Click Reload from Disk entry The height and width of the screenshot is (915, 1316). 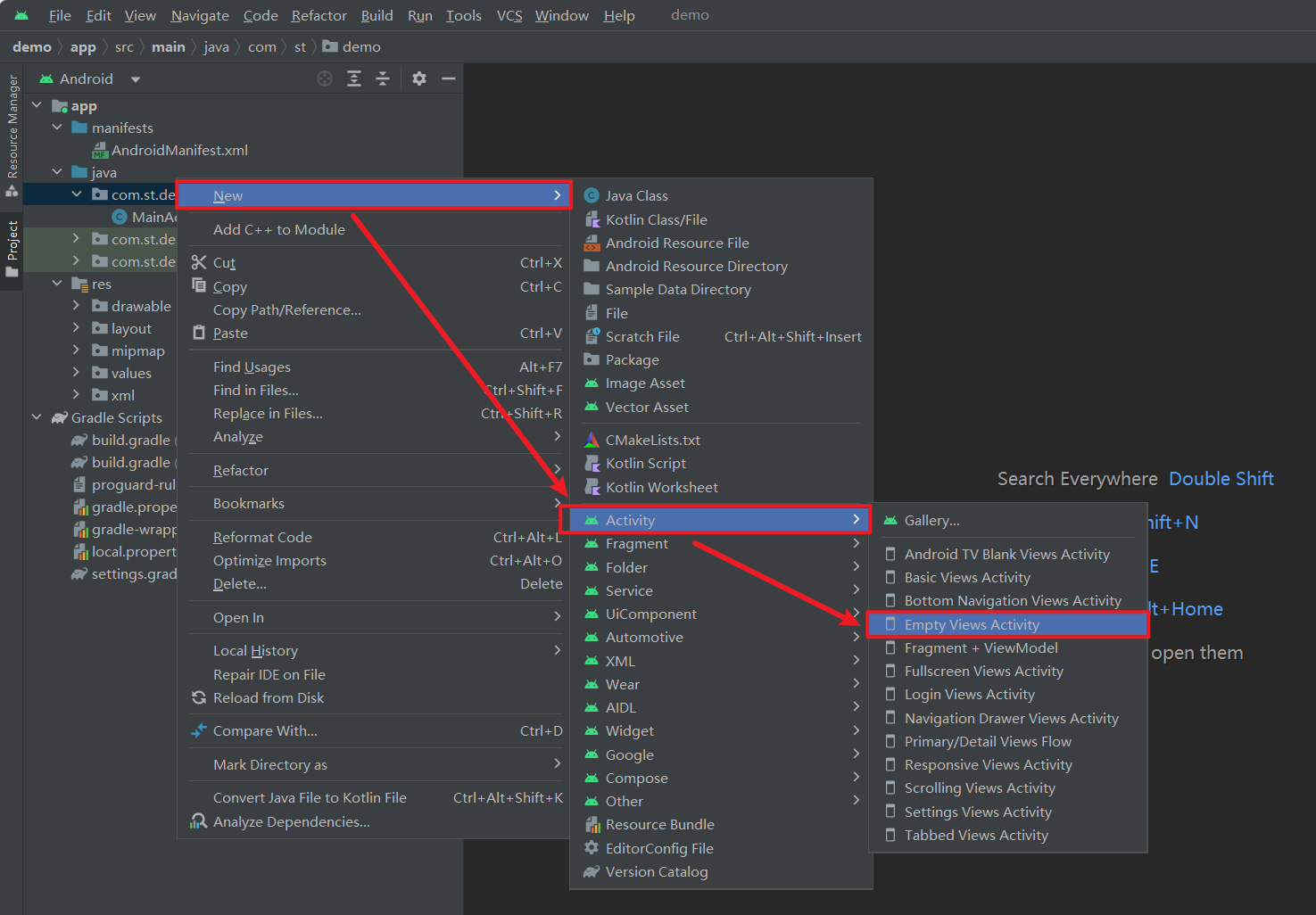(x=374, y=697)
